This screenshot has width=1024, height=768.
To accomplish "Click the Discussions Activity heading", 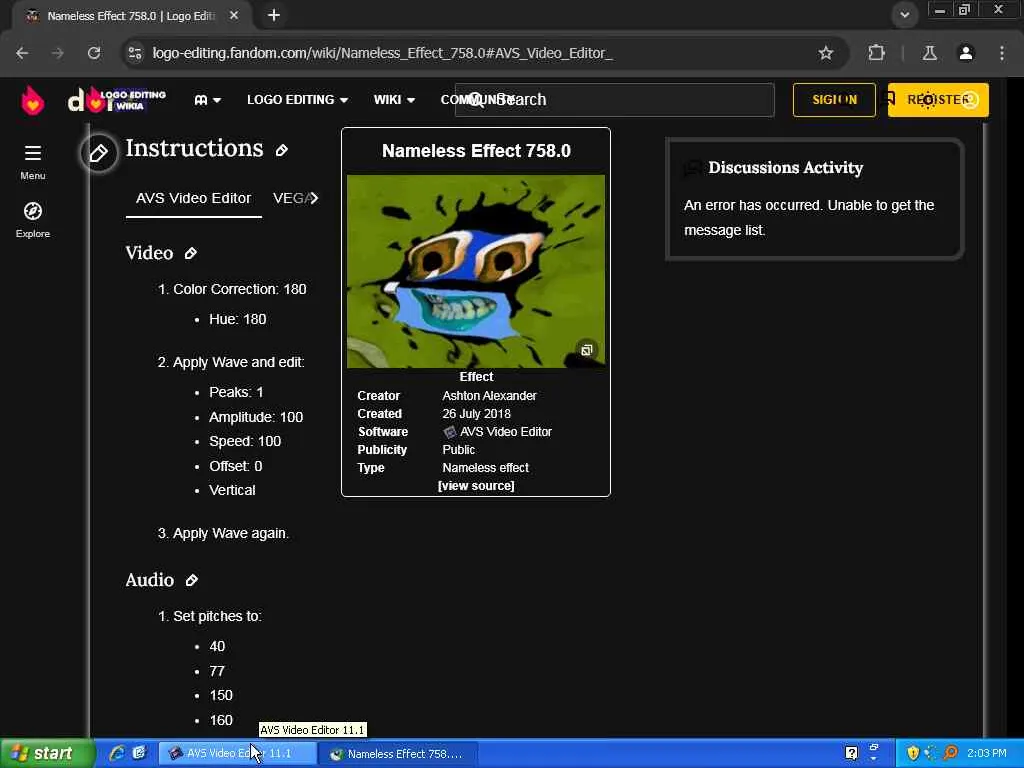I will 785,168.
